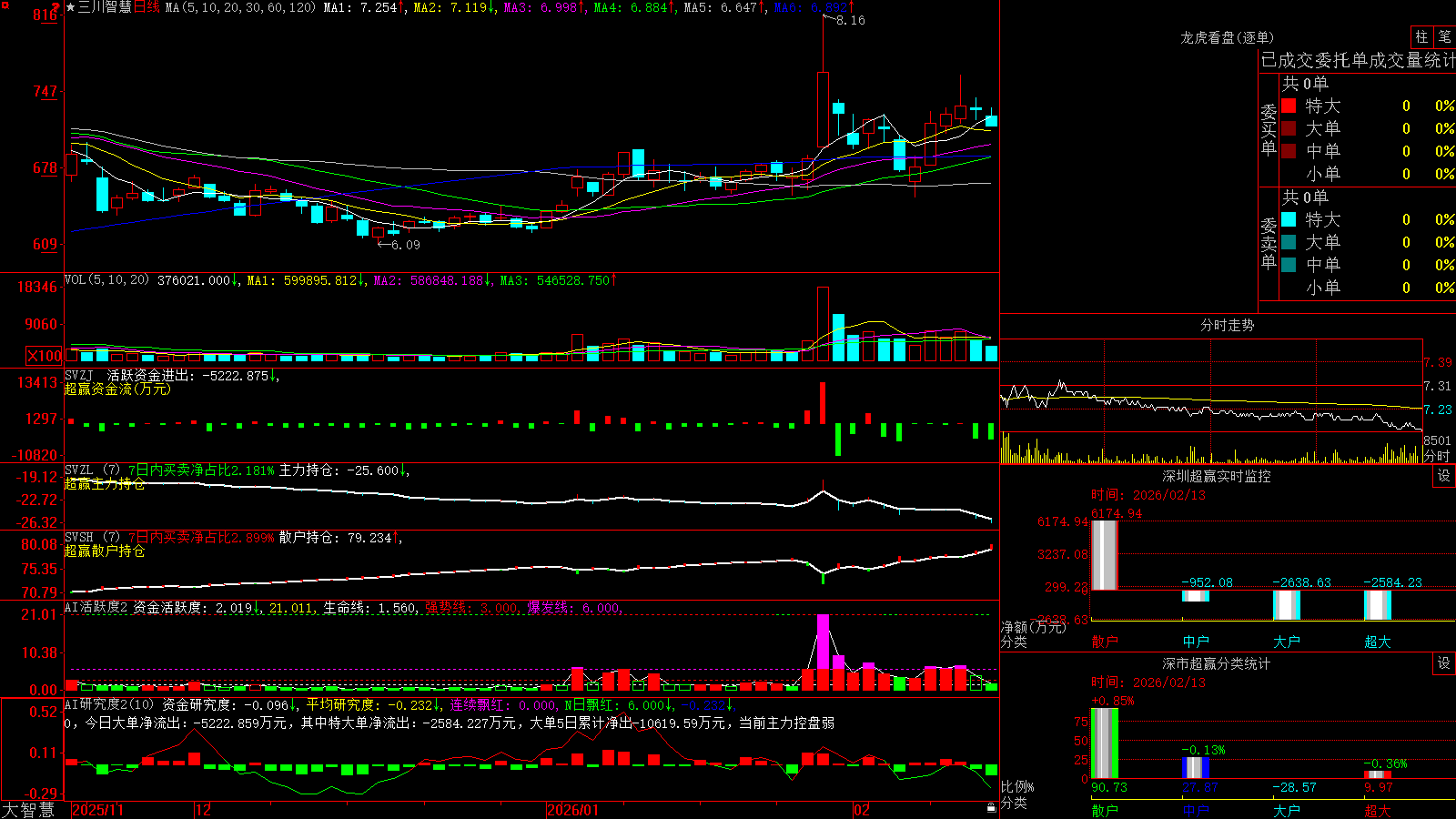Click the 散户 bar showing 6174.94
Viewport: 1456px width, 819px height.
(1104, 555)
